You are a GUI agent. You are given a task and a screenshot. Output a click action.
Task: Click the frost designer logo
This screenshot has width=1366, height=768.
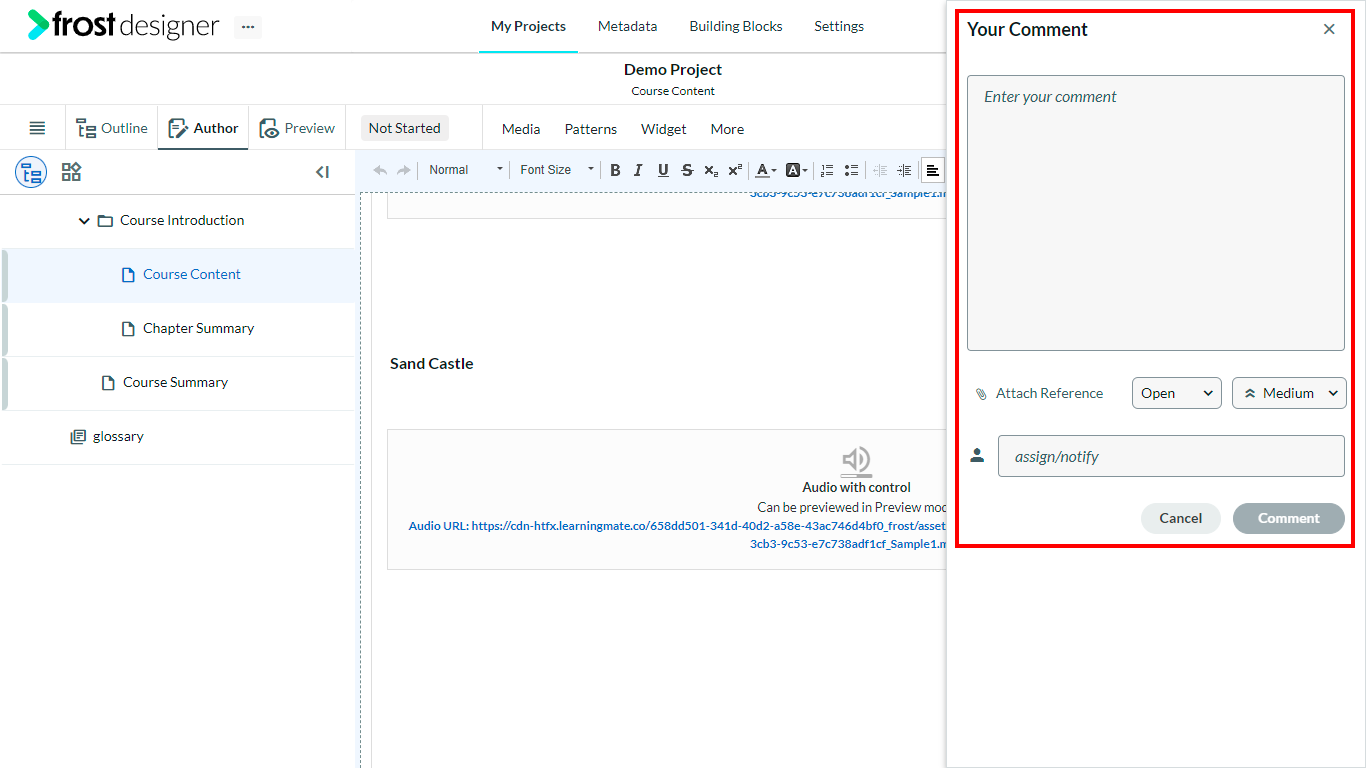coord(123,25)
